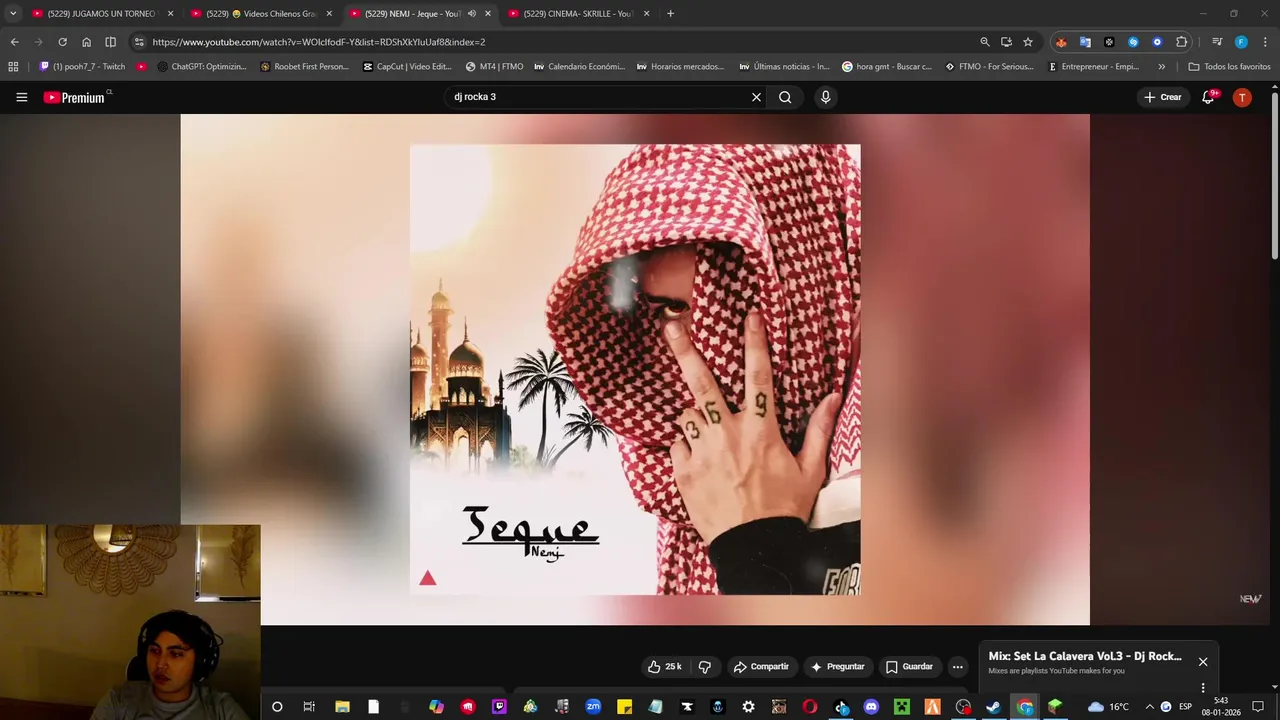Viewport: 1280px width, 720px height.
Task: Show hidden system tray icons
Action: point(1149,707)
